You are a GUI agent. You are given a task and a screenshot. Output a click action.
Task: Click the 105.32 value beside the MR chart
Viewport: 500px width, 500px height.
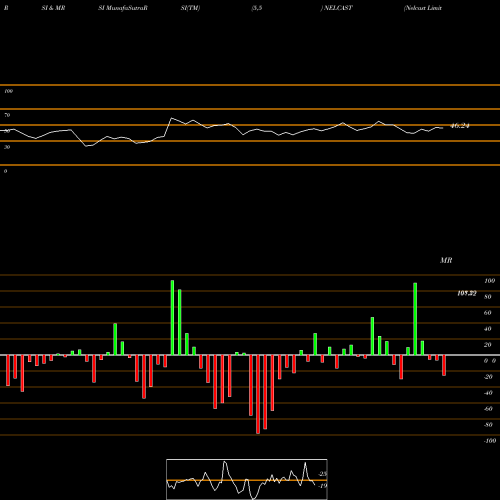[467, 293]
